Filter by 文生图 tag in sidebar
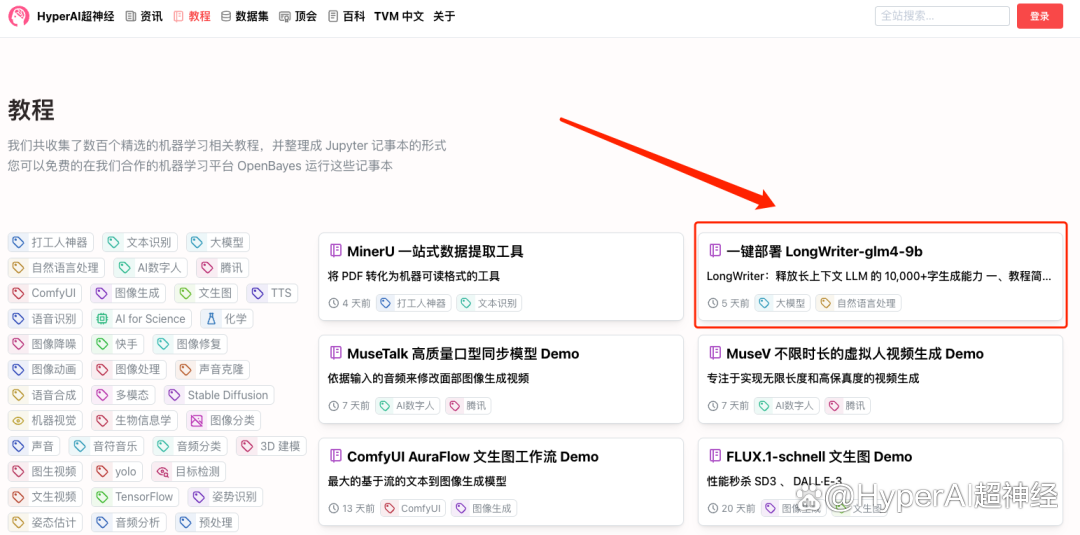Viewport: 1080px width, 535px height. click(x=206, y=293)
